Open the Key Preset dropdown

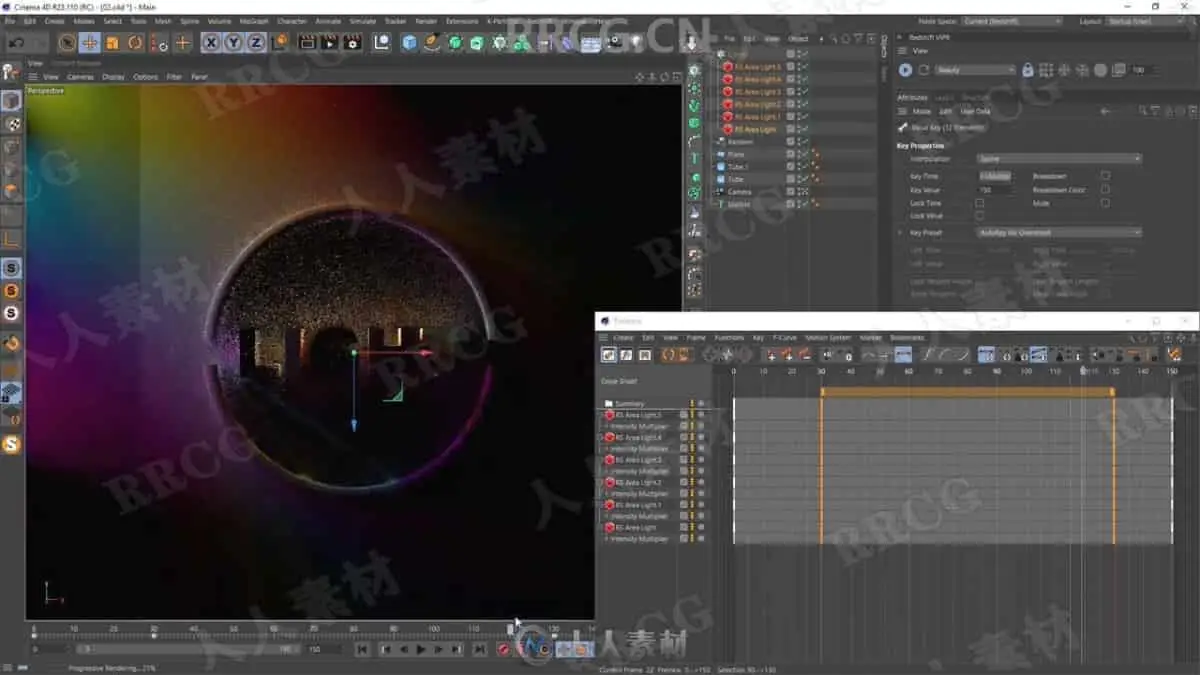click(1058, 232)
